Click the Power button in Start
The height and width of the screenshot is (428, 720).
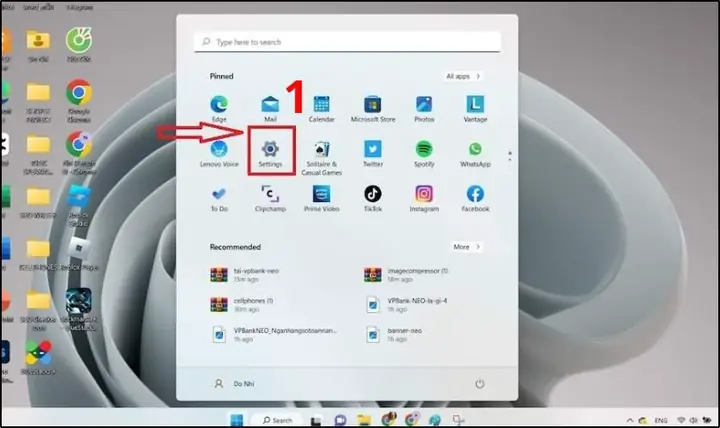[x=480, y=383]
